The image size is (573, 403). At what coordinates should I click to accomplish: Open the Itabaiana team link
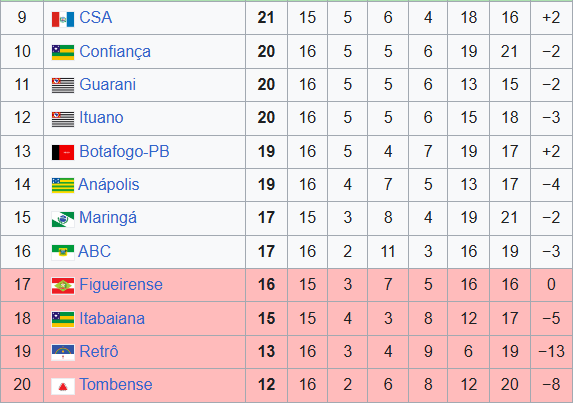pos(112,318)
